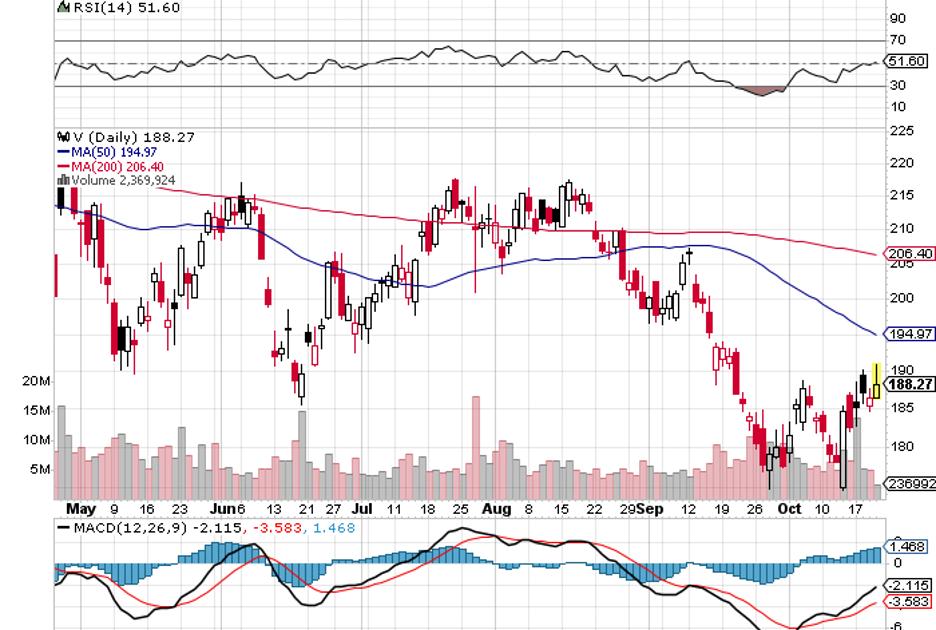
Task: Click the MACD(12,26,9) -2.115 legend text
Action: [x=158, y=528]
